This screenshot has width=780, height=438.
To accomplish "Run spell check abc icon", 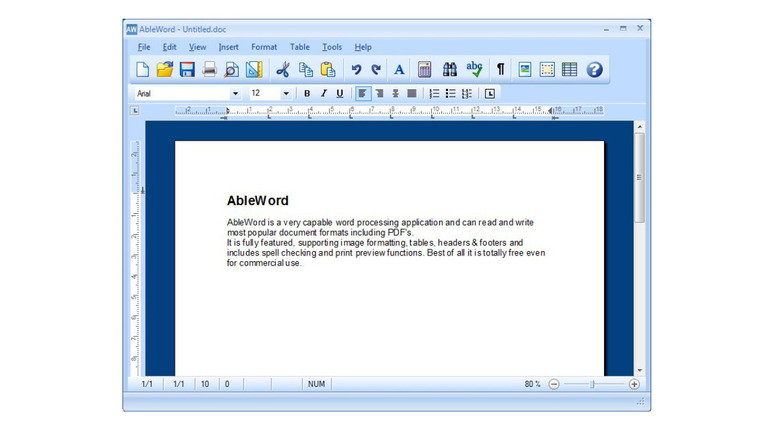I will [474, 70].
